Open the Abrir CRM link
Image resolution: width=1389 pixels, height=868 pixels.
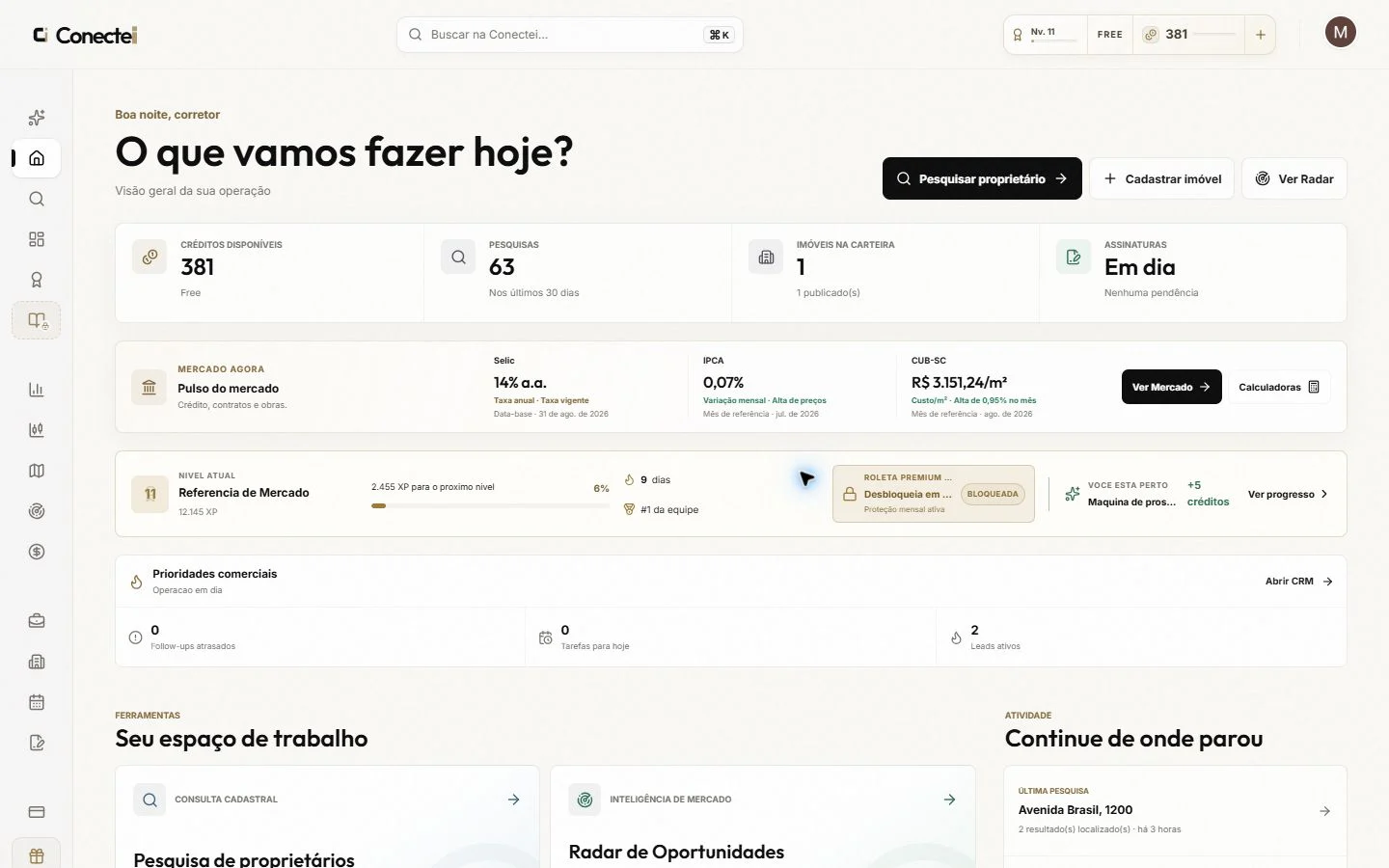tap(1299, 582)
